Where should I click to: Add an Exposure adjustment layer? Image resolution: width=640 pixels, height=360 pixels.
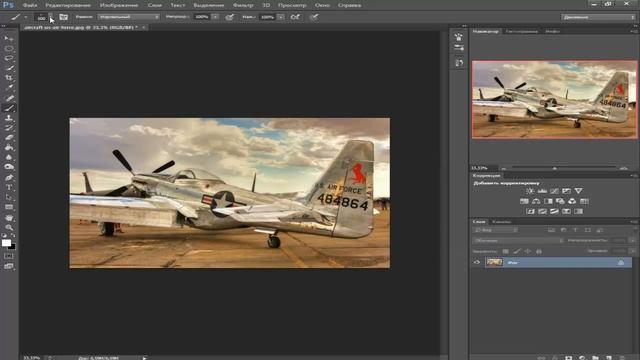[x=567, y=191]
